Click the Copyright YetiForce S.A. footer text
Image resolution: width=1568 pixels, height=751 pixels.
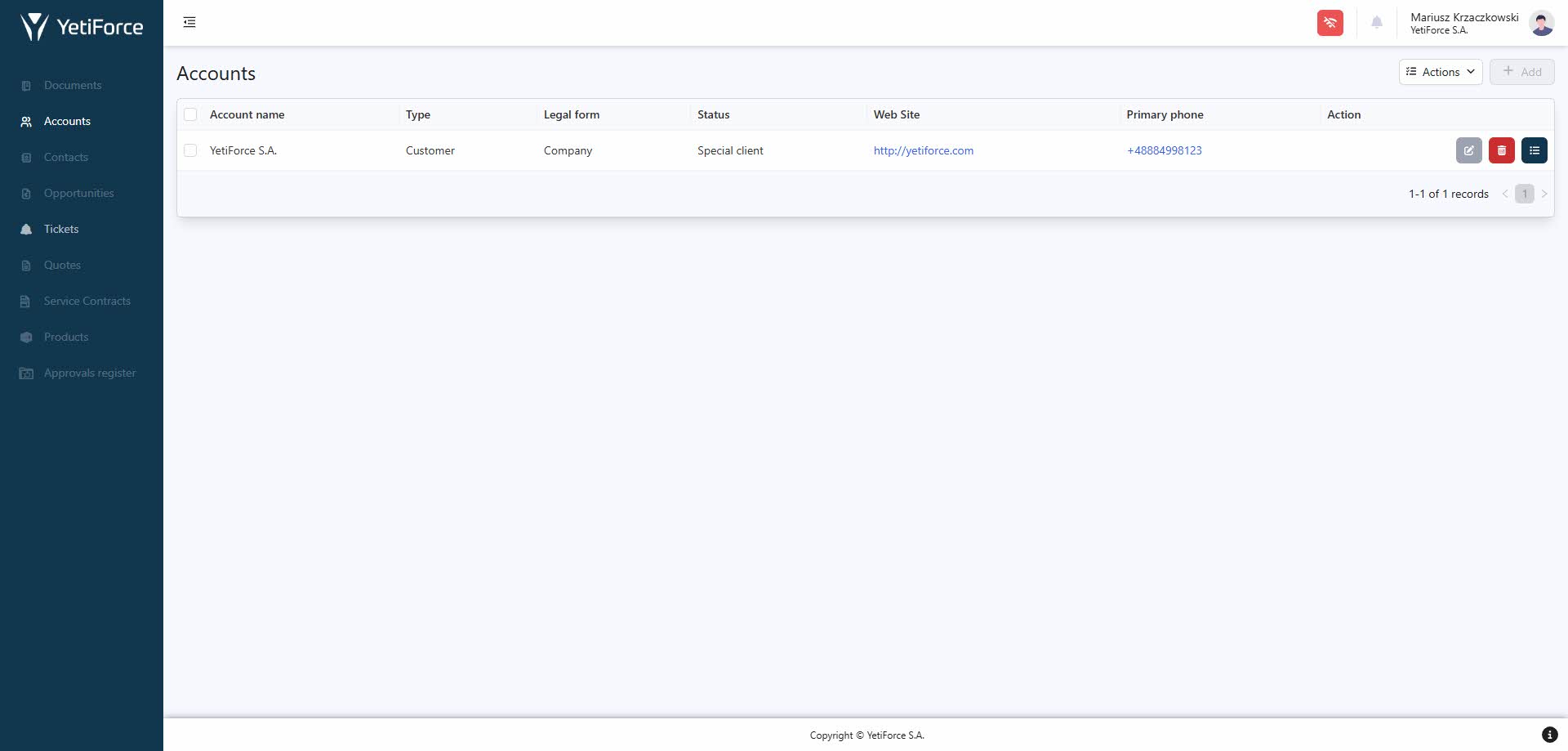pyautogui.click(x=866, y=735)
